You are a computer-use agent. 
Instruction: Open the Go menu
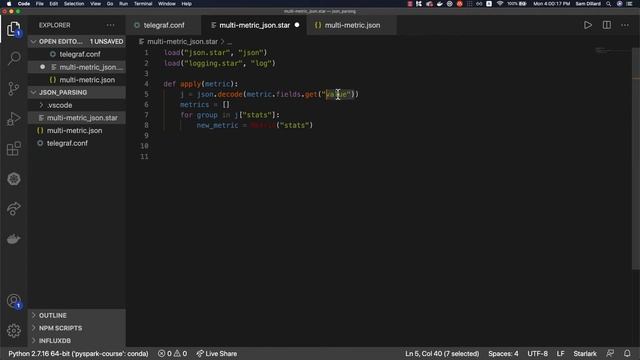(110, 4)
